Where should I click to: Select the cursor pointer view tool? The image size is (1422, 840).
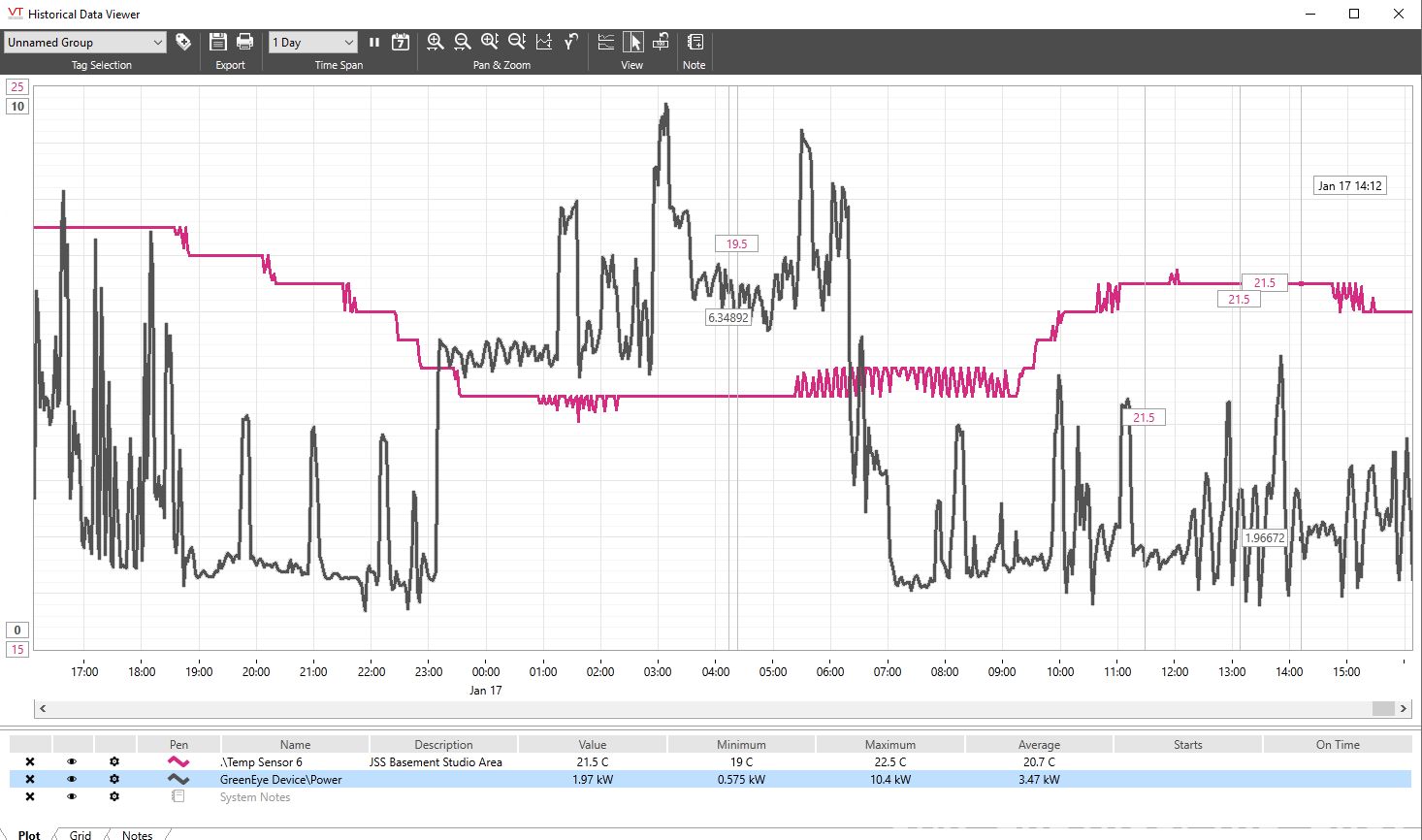point(632,42)
